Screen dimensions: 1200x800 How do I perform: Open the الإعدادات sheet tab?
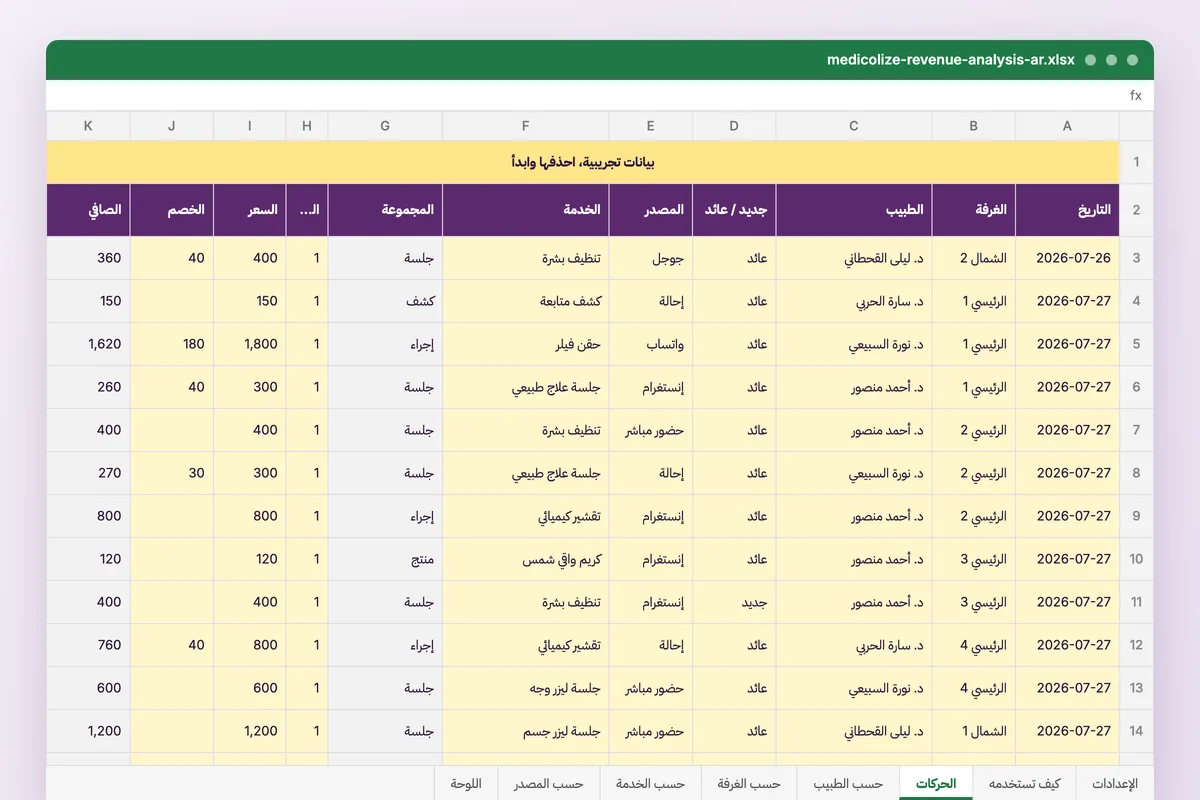1114,784
